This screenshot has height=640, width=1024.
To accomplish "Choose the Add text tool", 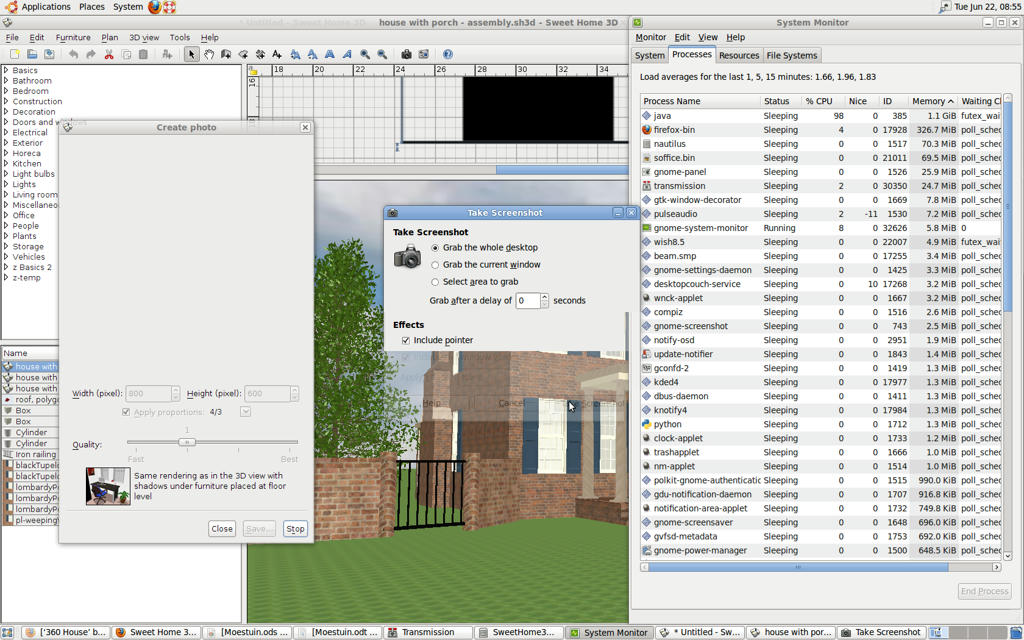I will [277, 54].
